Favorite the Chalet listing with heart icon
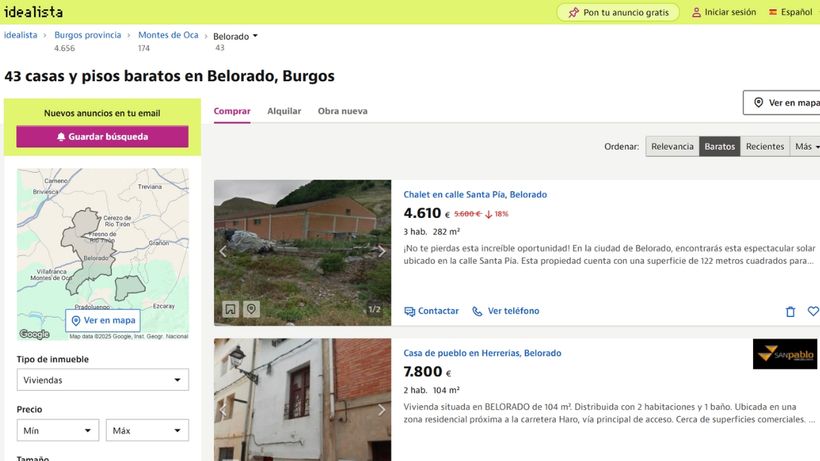The height and width of the screenshot is (461, 820). [x=813, y=311]
